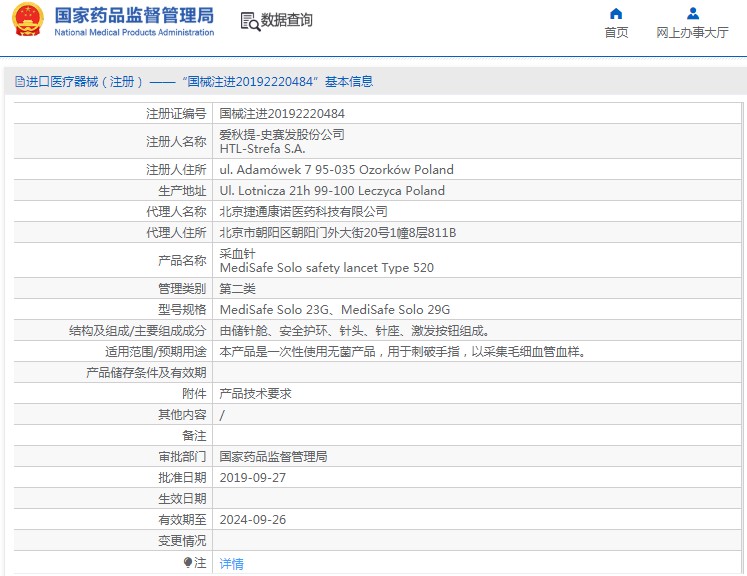This screenshot has height=576, width=747.
Task: Click the 备注 label
Action: coord(194,435)
